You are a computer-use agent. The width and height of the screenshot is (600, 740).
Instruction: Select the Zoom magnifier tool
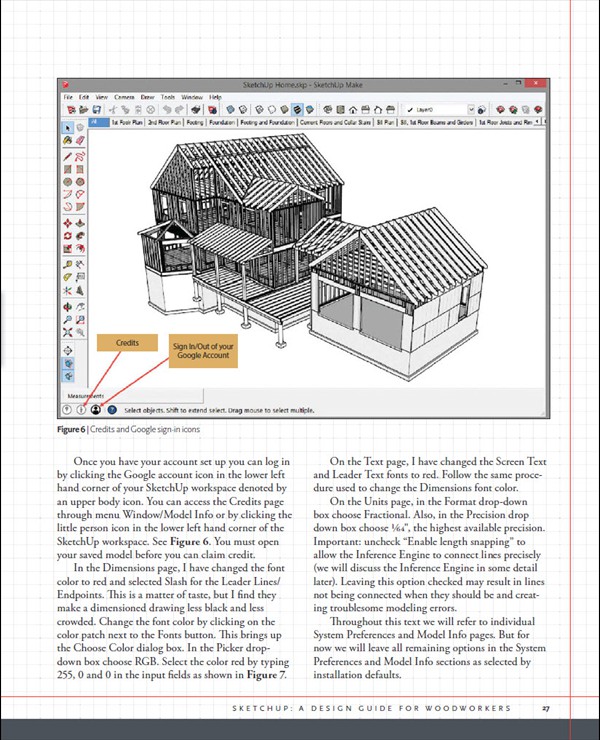click(68, 320)
